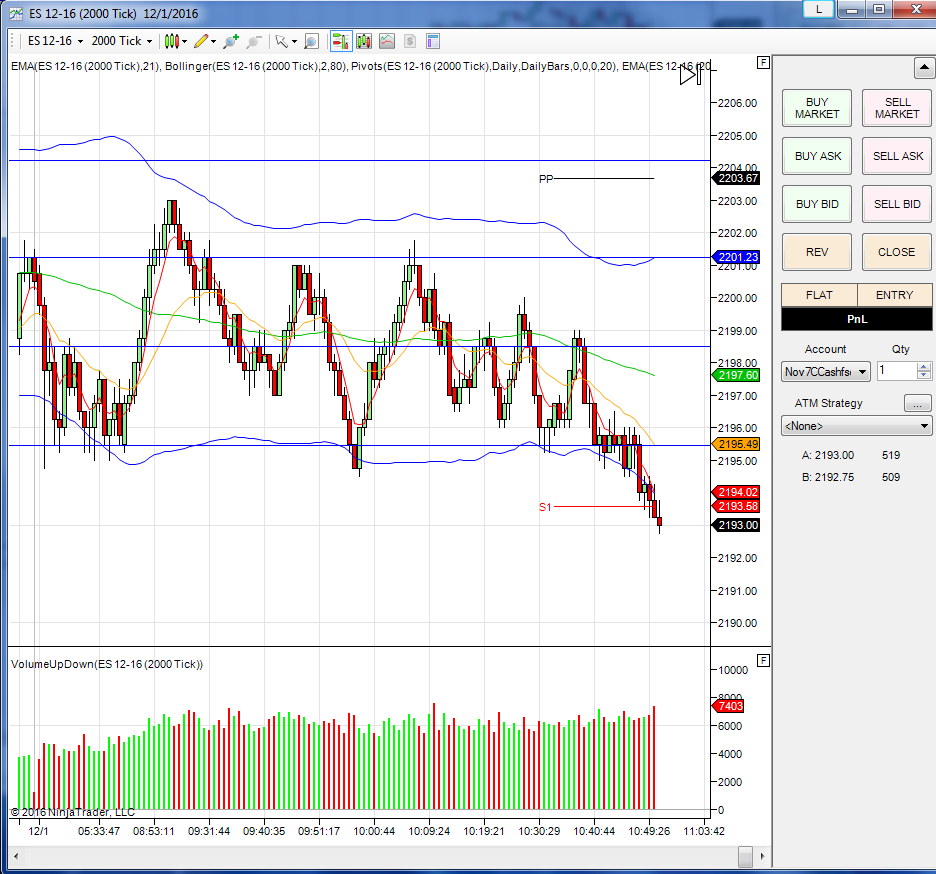Click the horizontal scrollbar left arrow
Screen dimensions: 936x874
(16, 856)
